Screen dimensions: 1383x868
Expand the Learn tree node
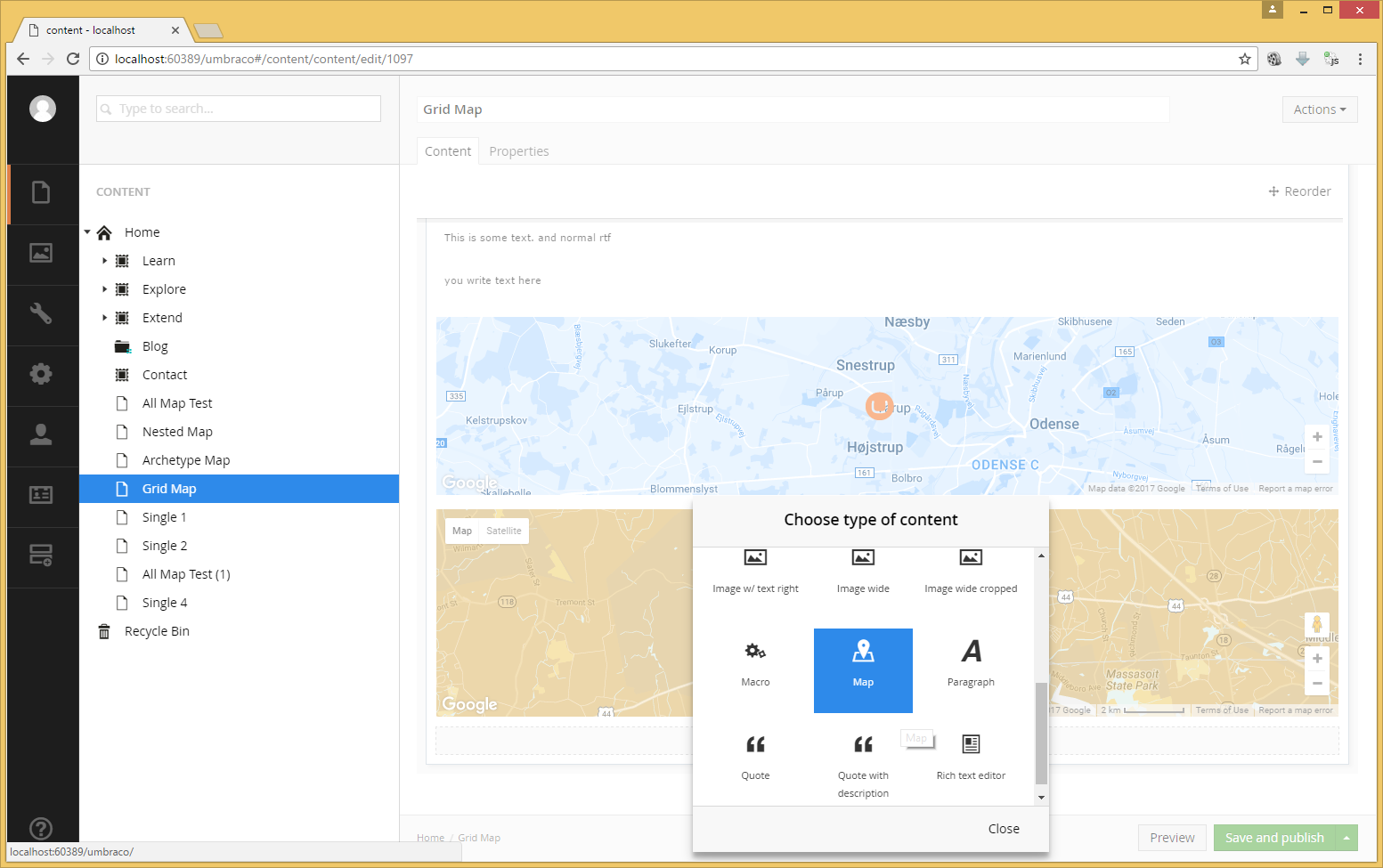(104, 261)
